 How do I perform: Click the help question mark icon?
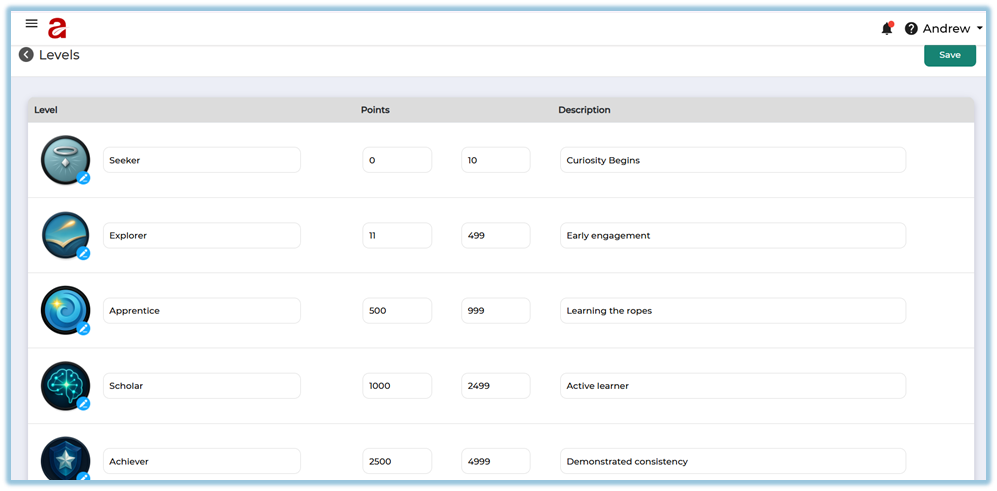(911, 29)
